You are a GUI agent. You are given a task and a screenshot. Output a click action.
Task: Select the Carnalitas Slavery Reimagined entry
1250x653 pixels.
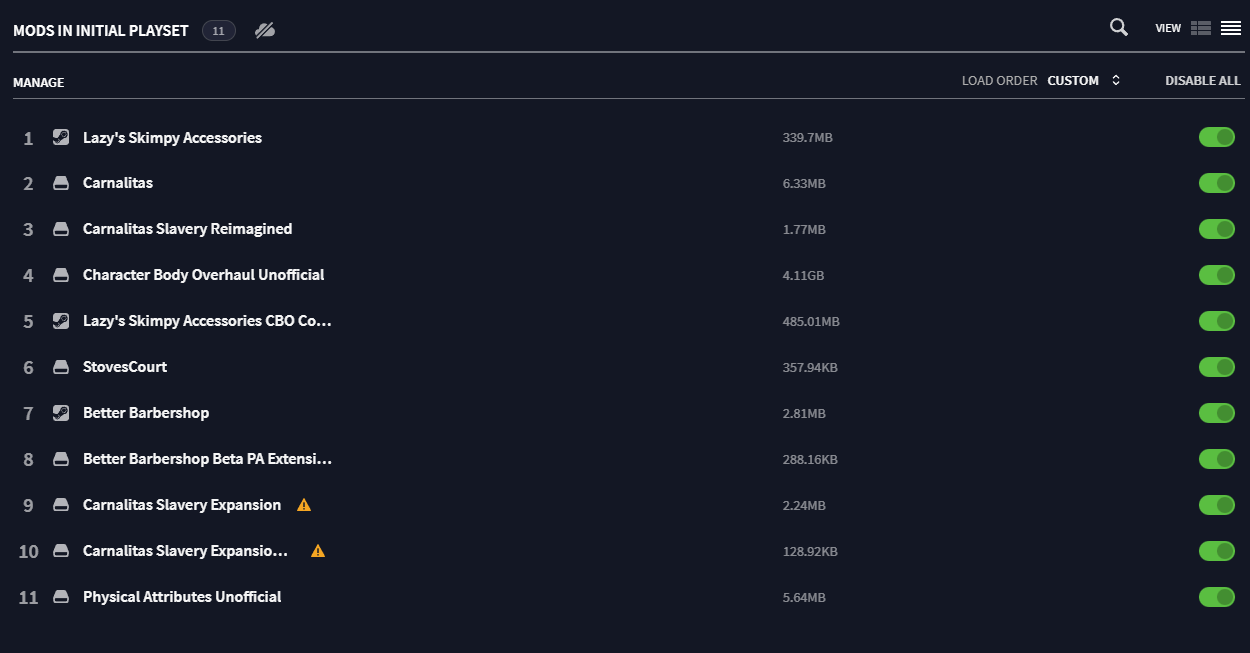pyautogui.click(x=625, y=229)
